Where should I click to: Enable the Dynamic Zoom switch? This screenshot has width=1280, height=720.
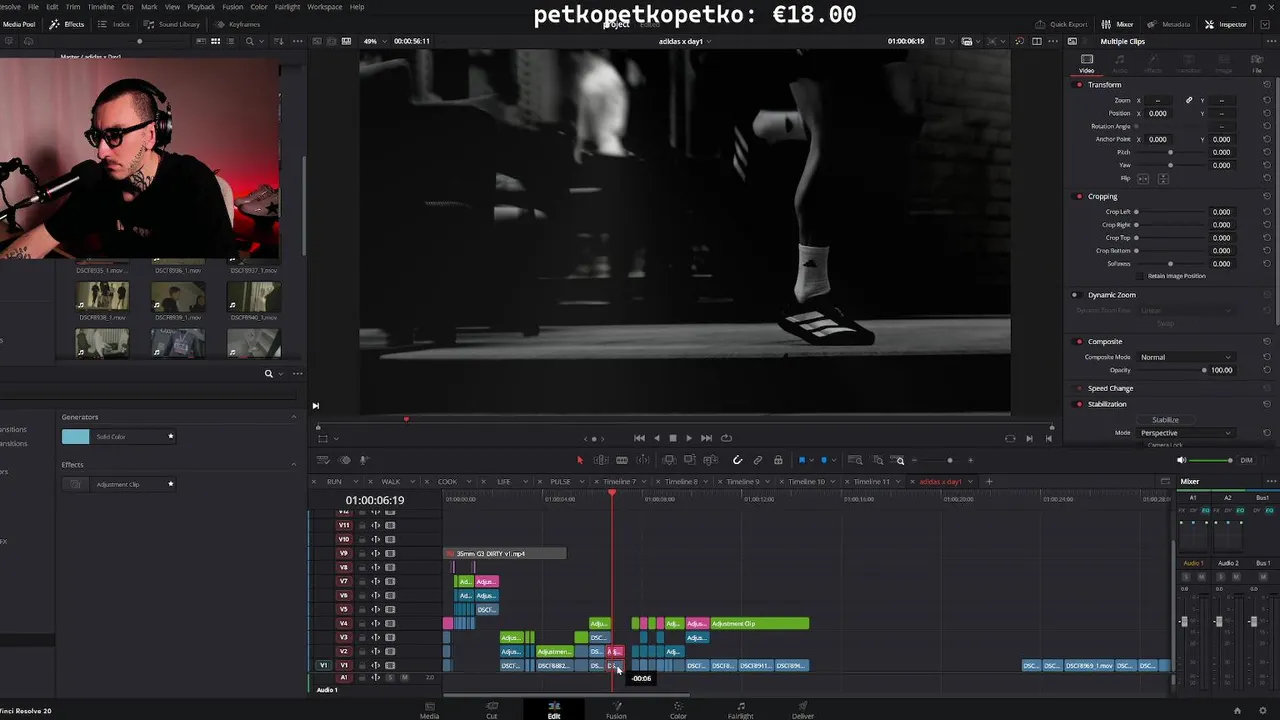tap(1075, 295)
